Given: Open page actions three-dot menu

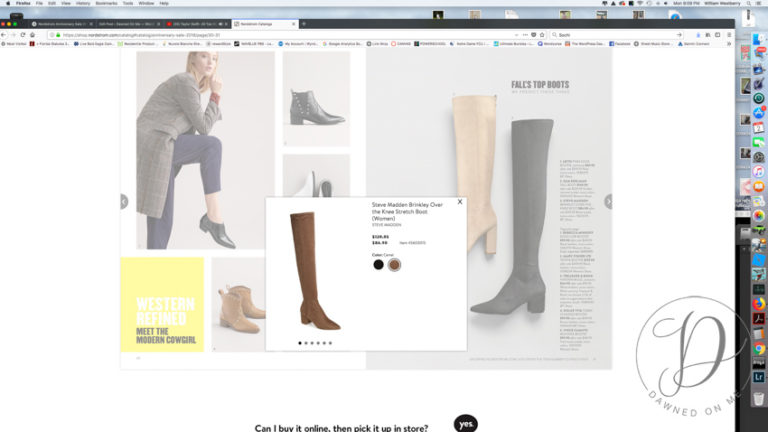Looking at the screenshot, I should 525,35.
